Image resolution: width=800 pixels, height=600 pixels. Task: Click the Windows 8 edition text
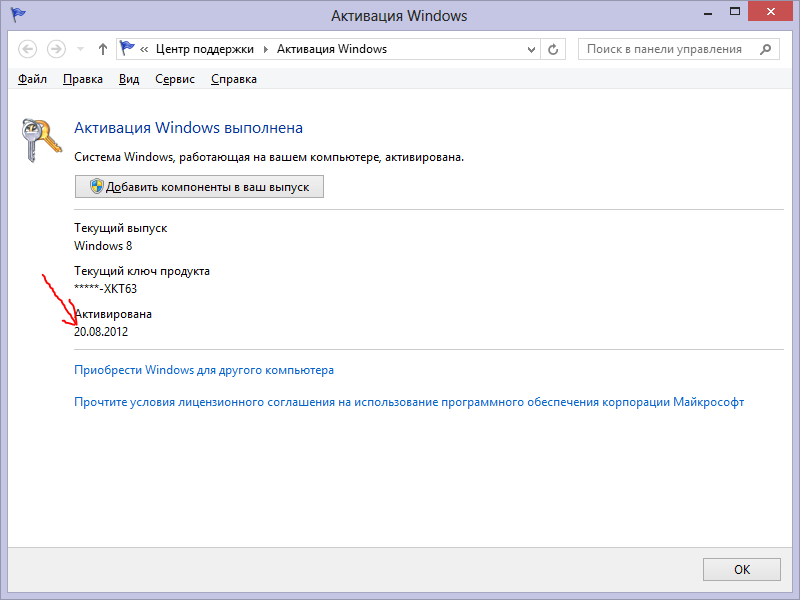103,246
